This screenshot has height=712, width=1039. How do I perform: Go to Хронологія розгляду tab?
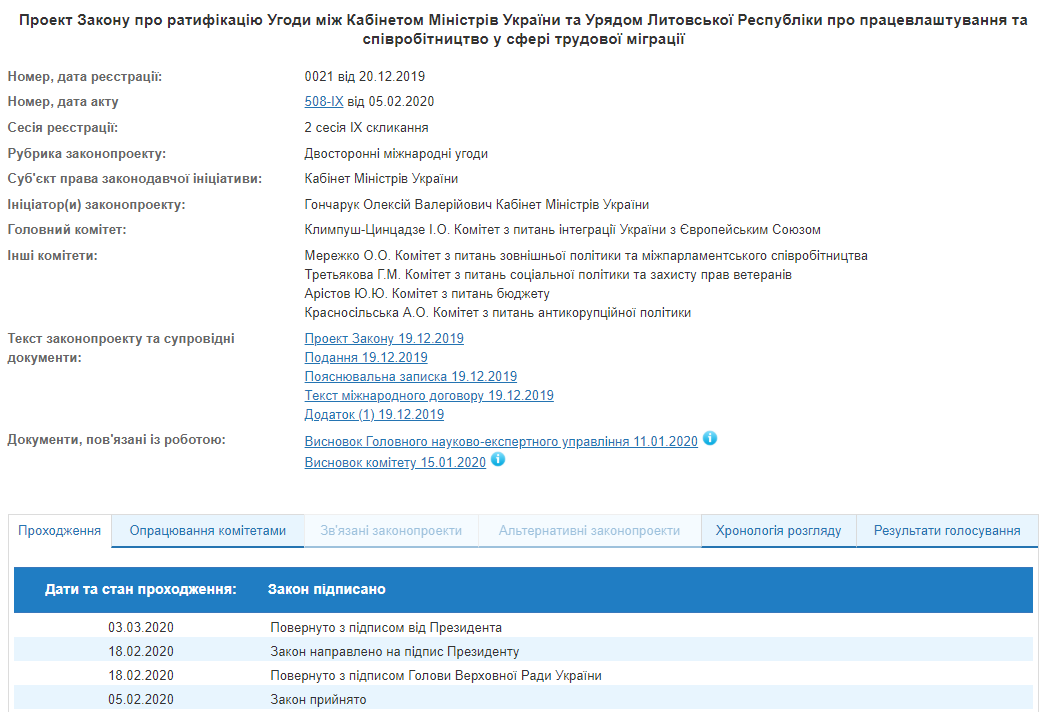778,530
